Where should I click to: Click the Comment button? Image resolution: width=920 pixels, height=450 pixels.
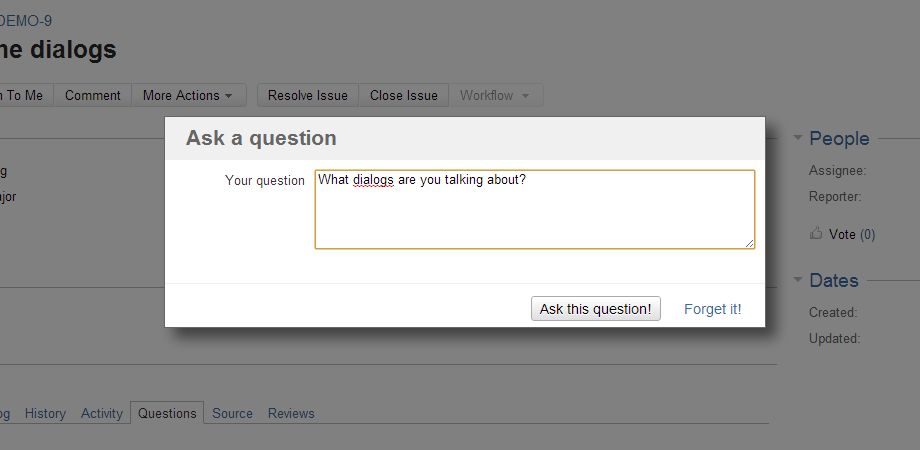tap(93, 96)
